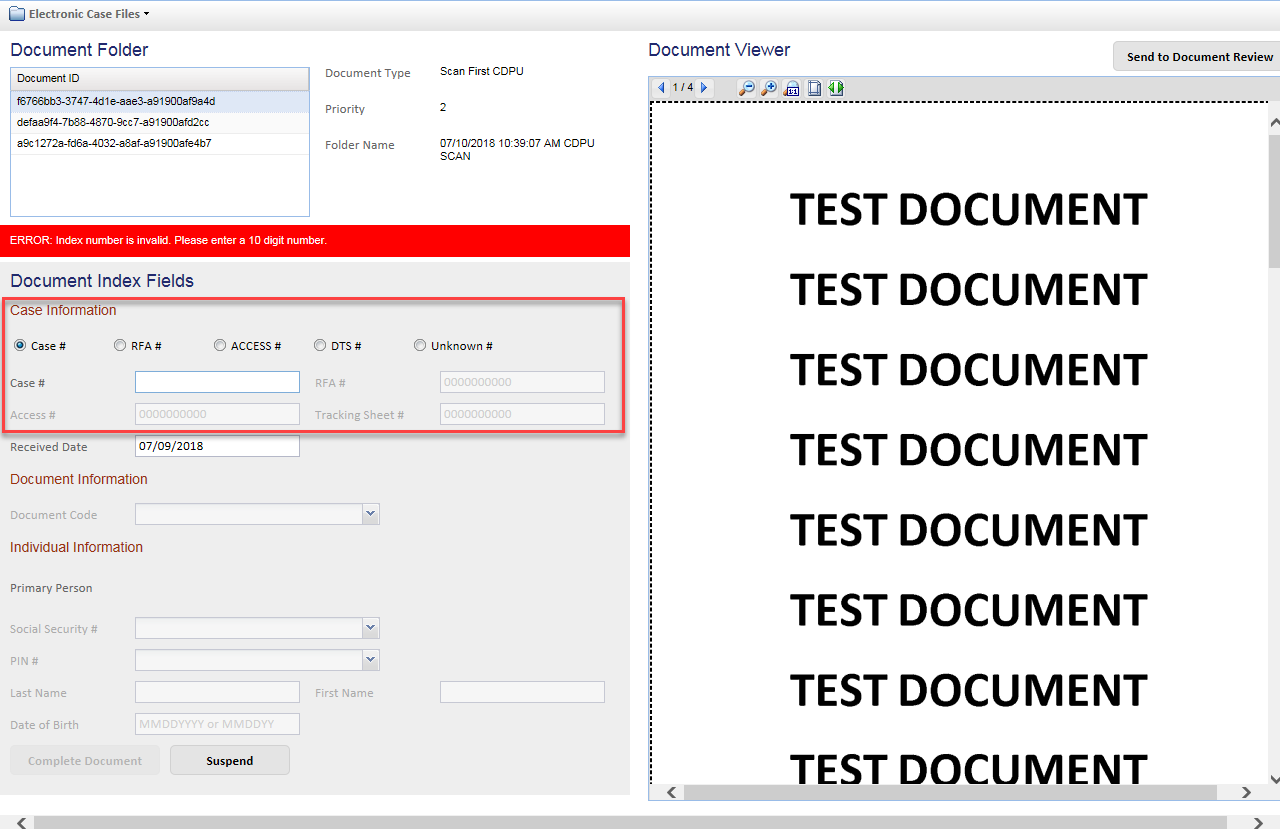The width and height of the screenshot is (1280, 829).
Task: Expand the Social Security # combo box
Action: point(371,628)
